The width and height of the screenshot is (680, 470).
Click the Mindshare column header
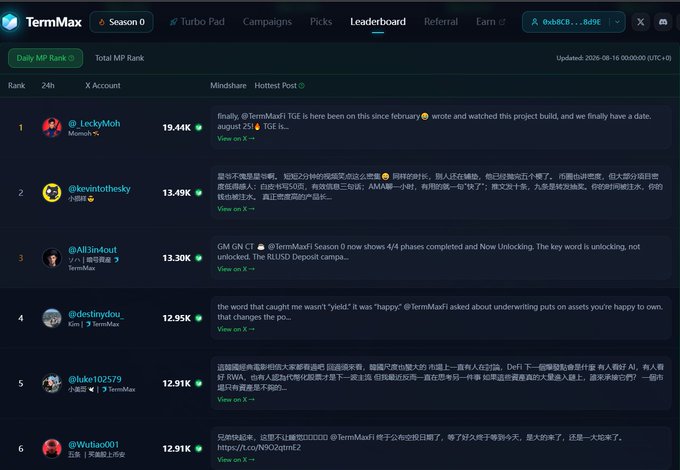point(228,86)
